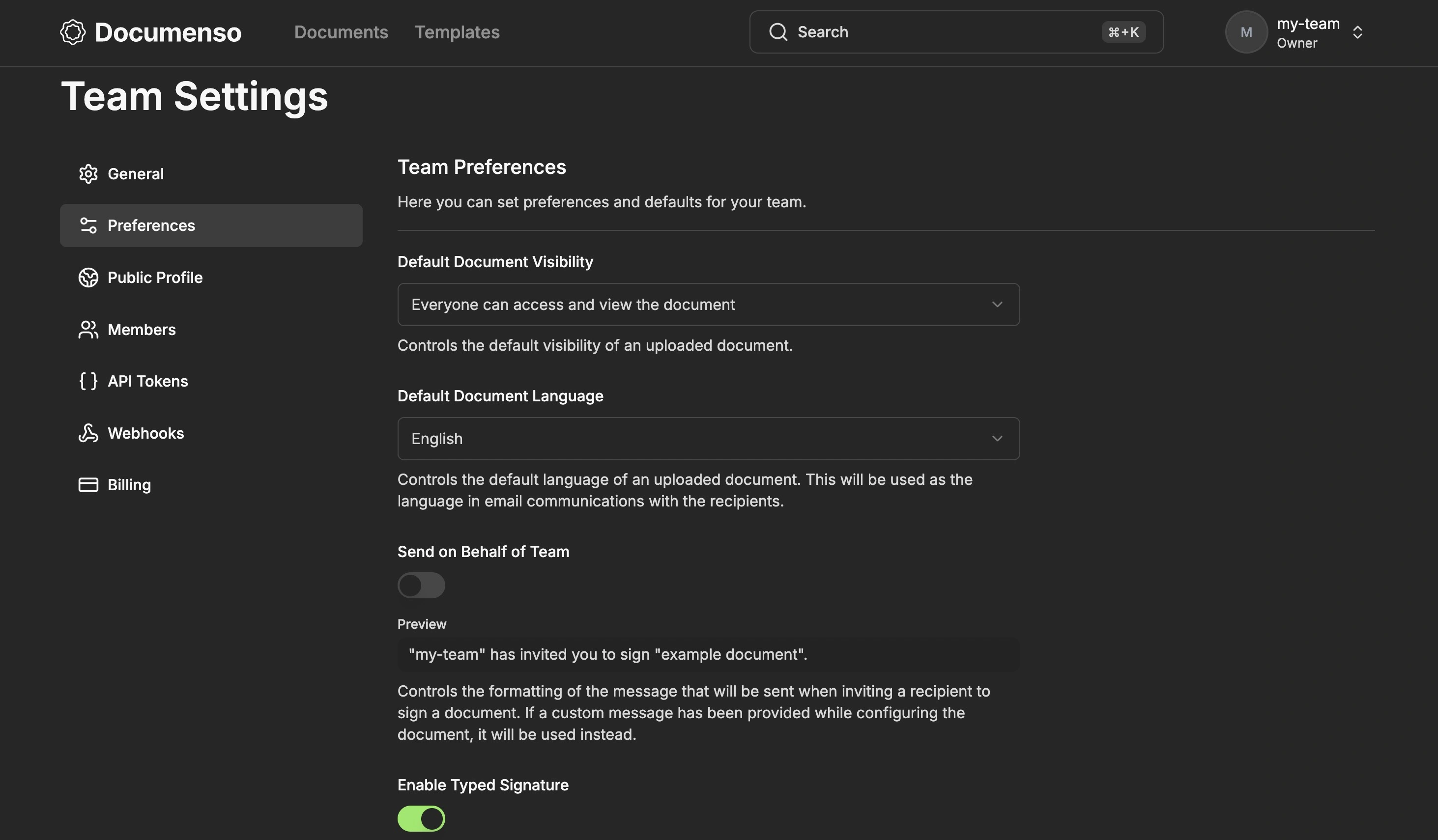This screenshot has height=840, width=1438.
Task: Open the Members settings page
Action: click(x=142, y=330)
